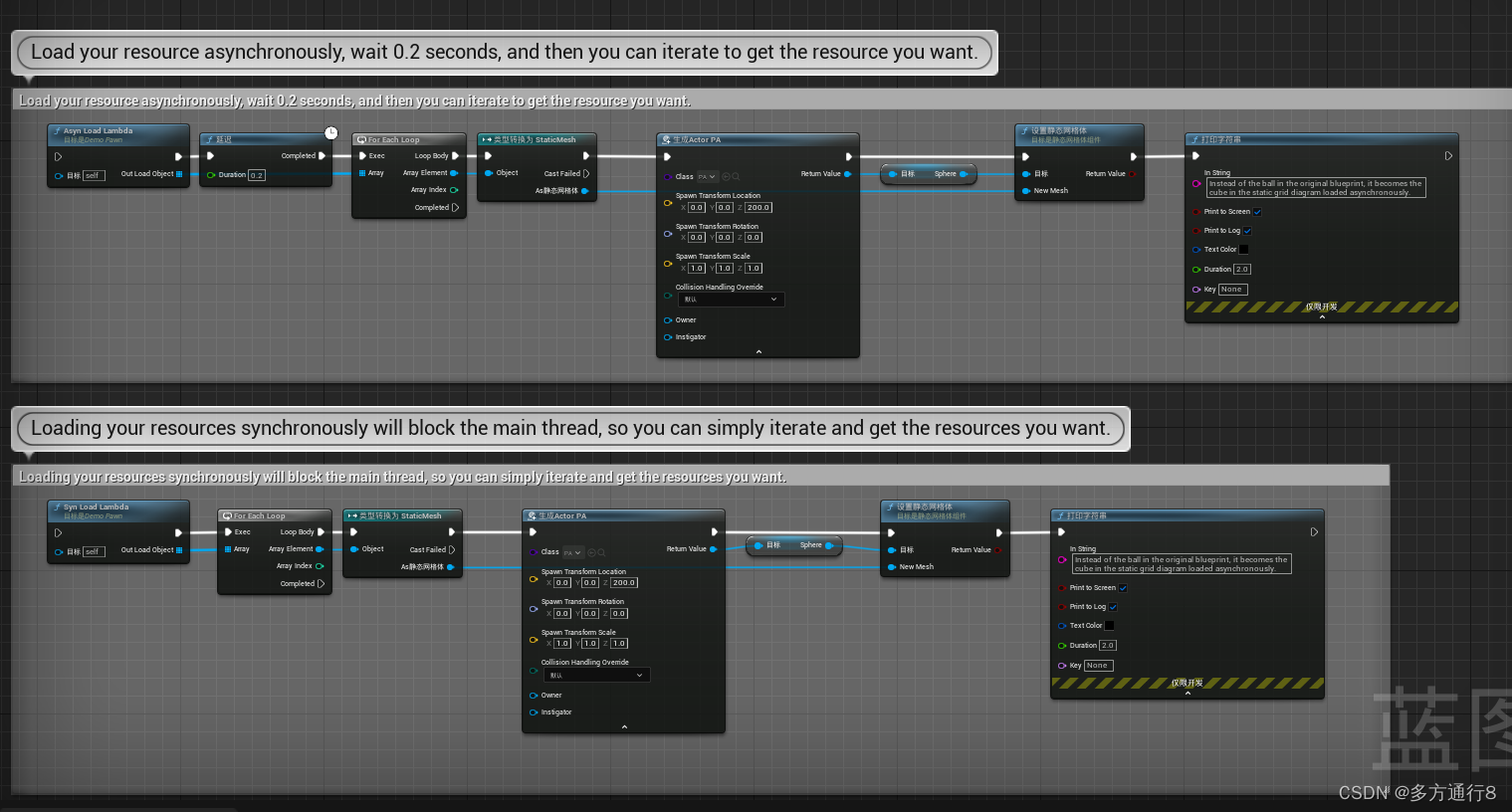Click the Instigator pin on the sync group's spawn actor node
Viewport: 1512px width, 812px height.
(x=534, y=712)
